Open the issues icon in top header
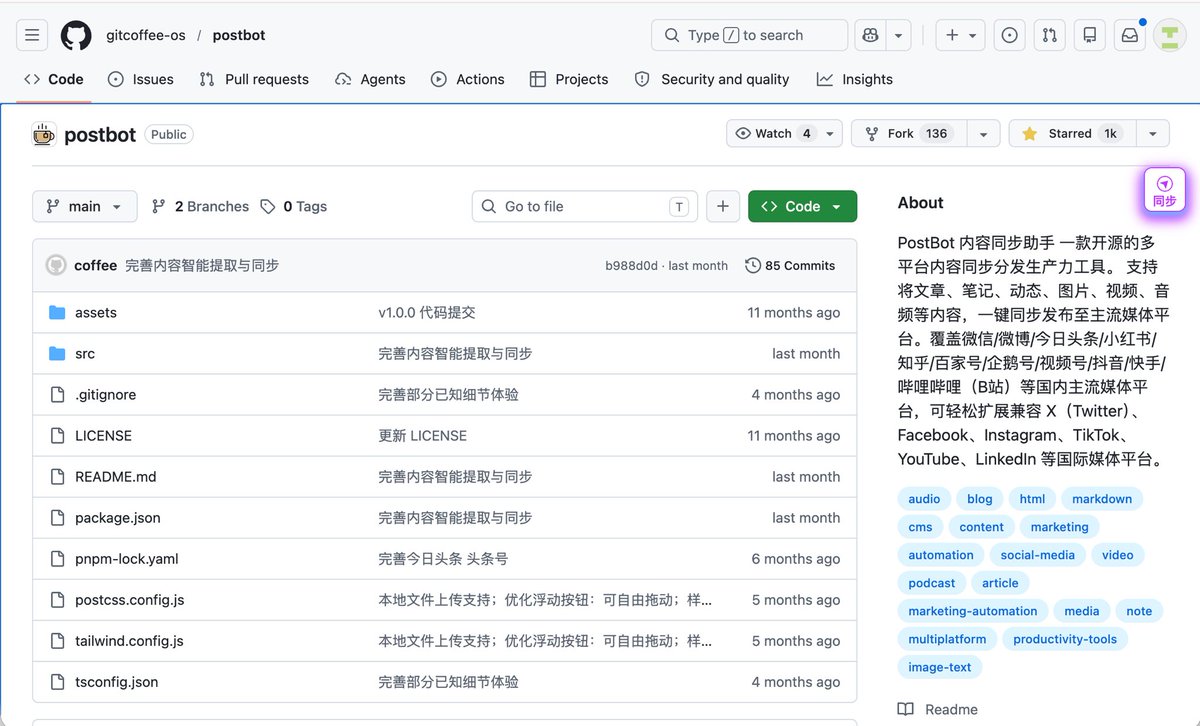Image resolution: width=1200 pixels, height=726 pixels. tap(1010, 35)
